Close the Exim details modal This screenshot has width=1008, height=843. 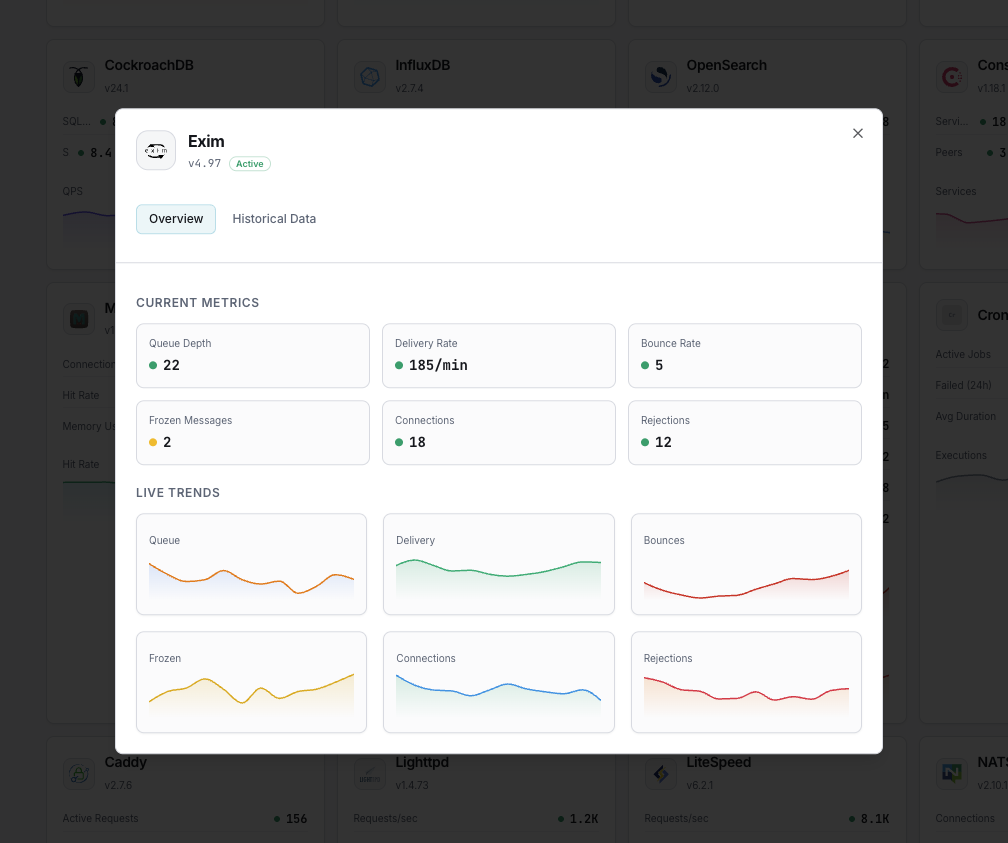click(x=857, y=133)
